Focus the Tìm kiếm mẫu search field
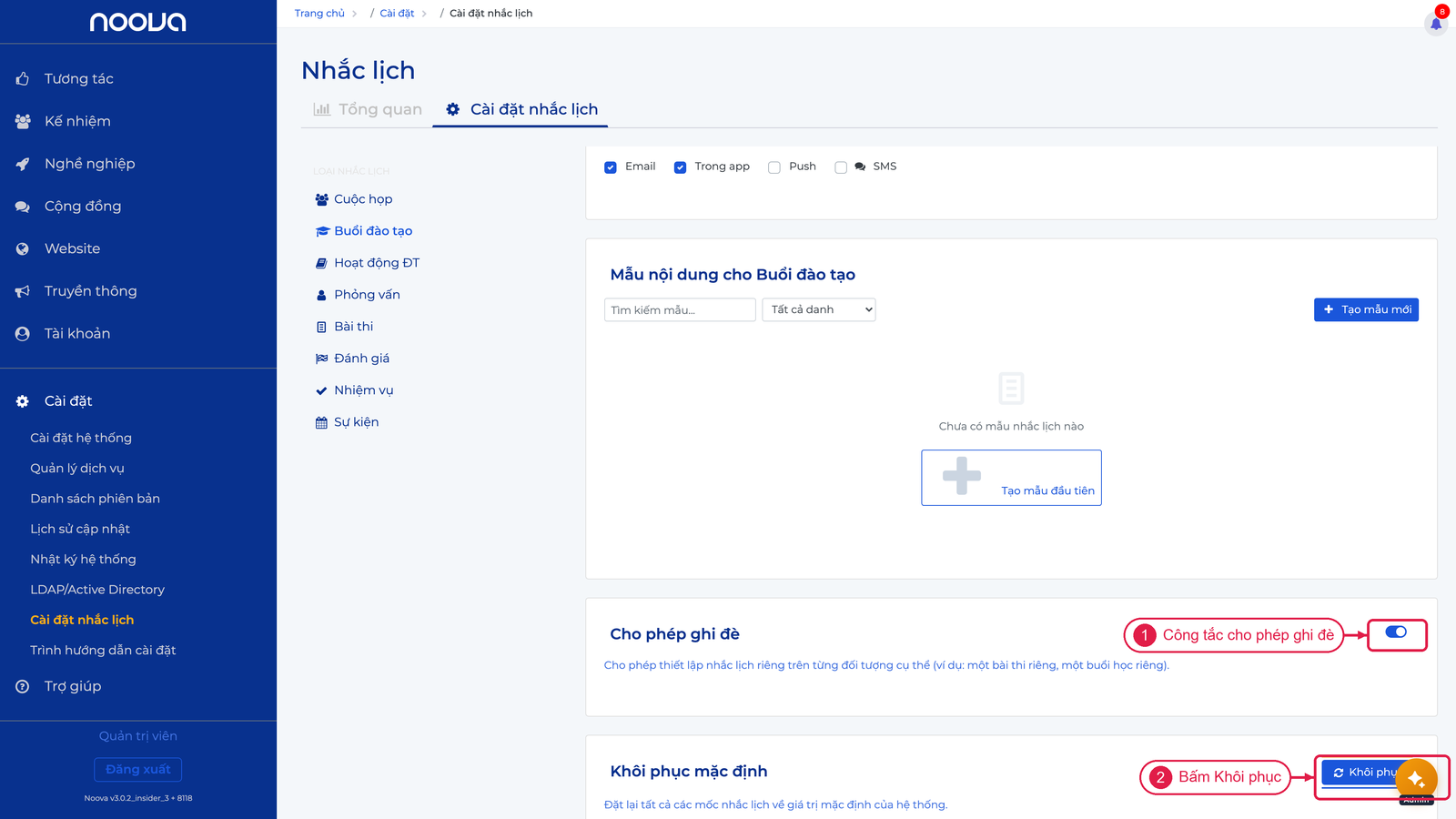Viewport: 1456px width, 819px height. tap(680, 310)
